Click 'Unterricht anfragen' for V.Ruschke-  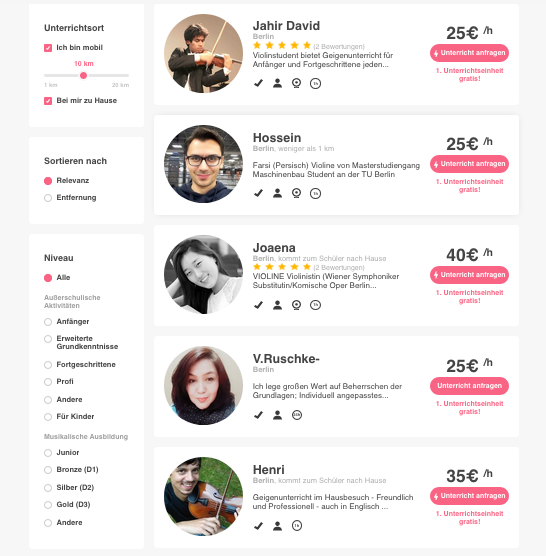[x=469, y=386]
